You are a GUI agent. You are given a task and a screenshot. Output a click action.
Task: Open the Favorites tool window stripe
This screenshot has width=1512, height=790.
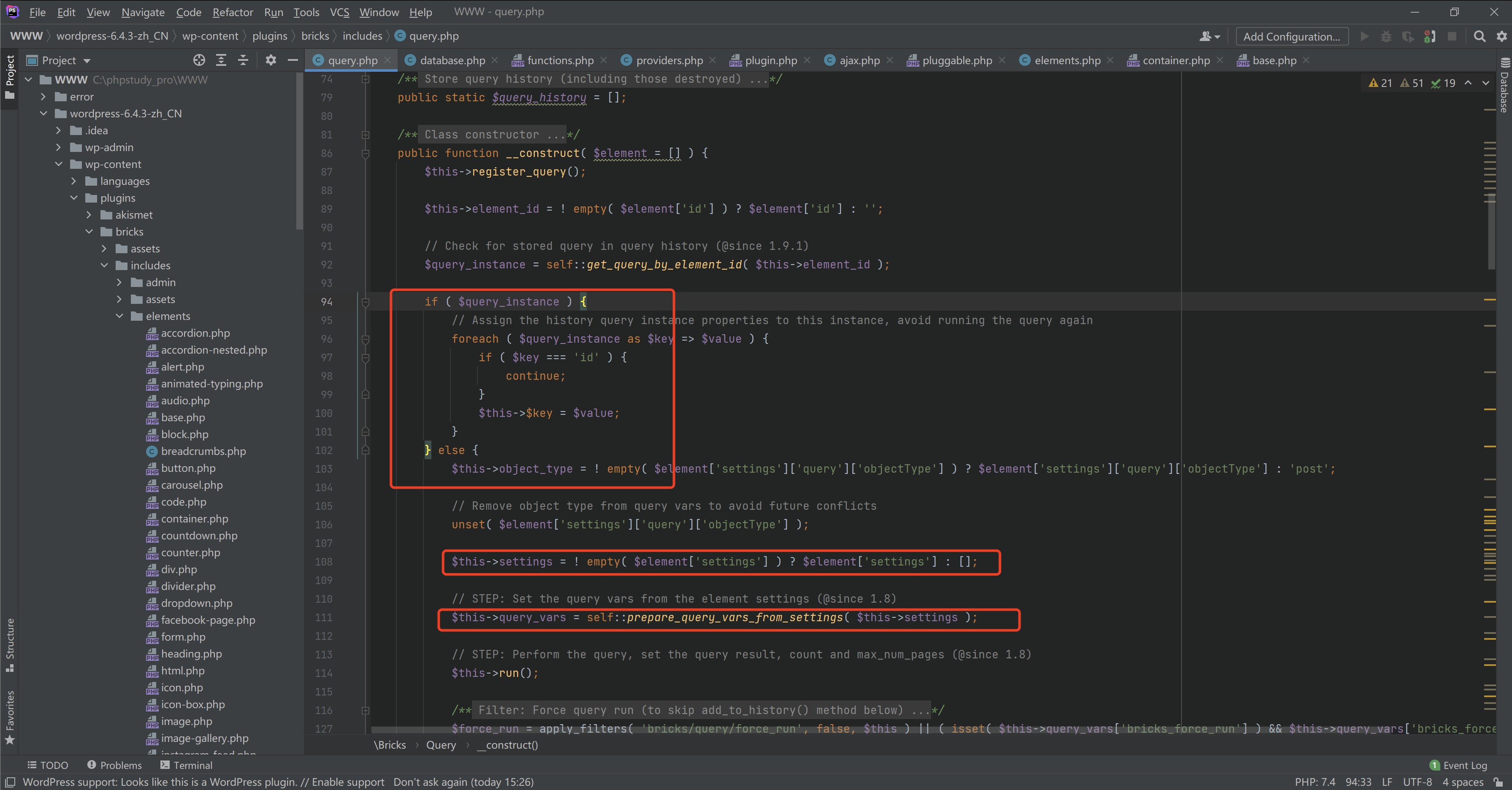click(x=9, y=717)
